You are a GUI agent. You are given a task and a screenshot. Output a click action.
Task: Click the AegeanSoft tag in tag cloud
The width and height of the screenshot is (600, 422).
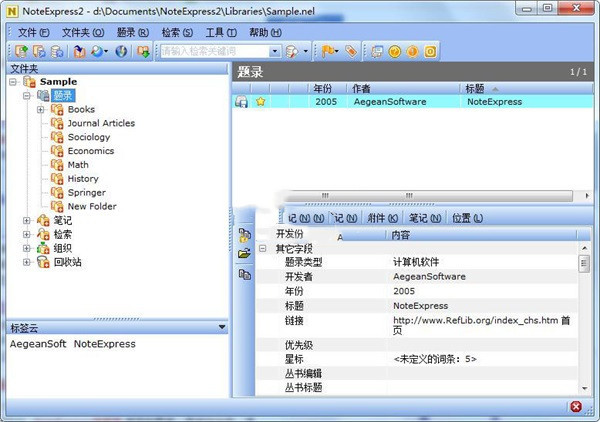coord(38,344)
